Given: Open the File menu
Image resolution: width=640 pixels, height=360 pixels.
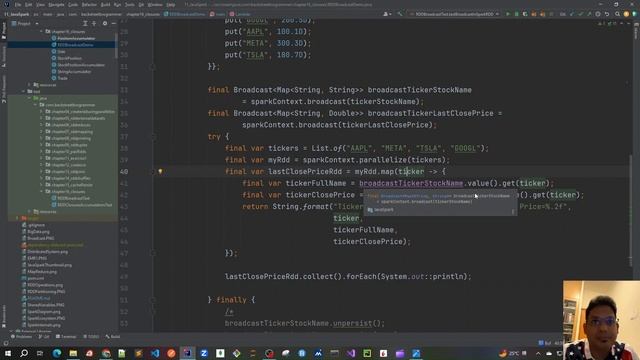Looking at the screenshot, I should (x=18, y=4).
